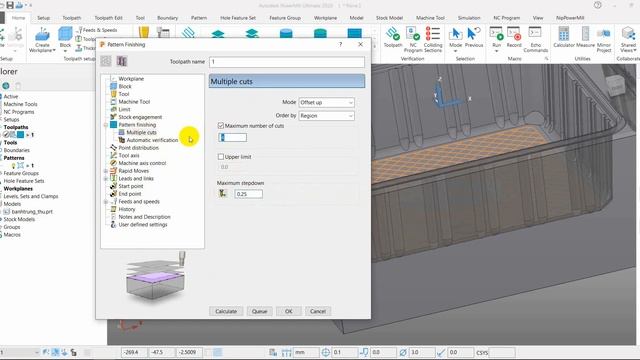The image size is (640, 360).
Task: Click the second icon beside toolpath name
Action: tap(122, 61)
